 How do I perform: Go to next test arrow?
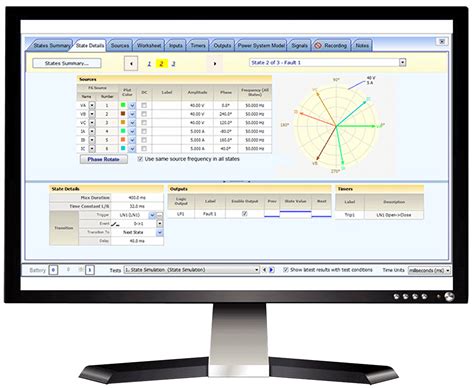272,270
